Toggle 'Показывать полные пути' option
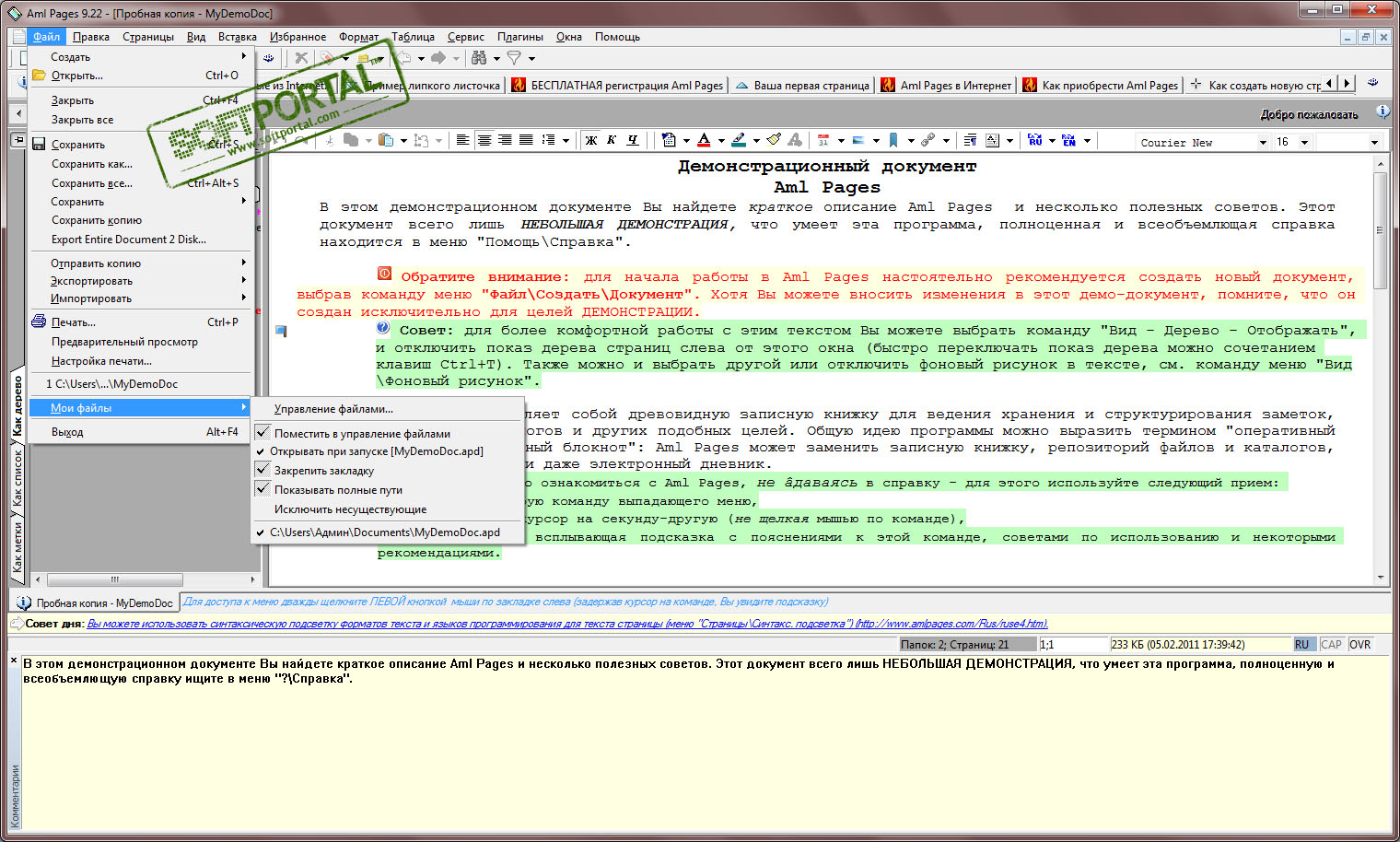 click(x=387, y=490)
